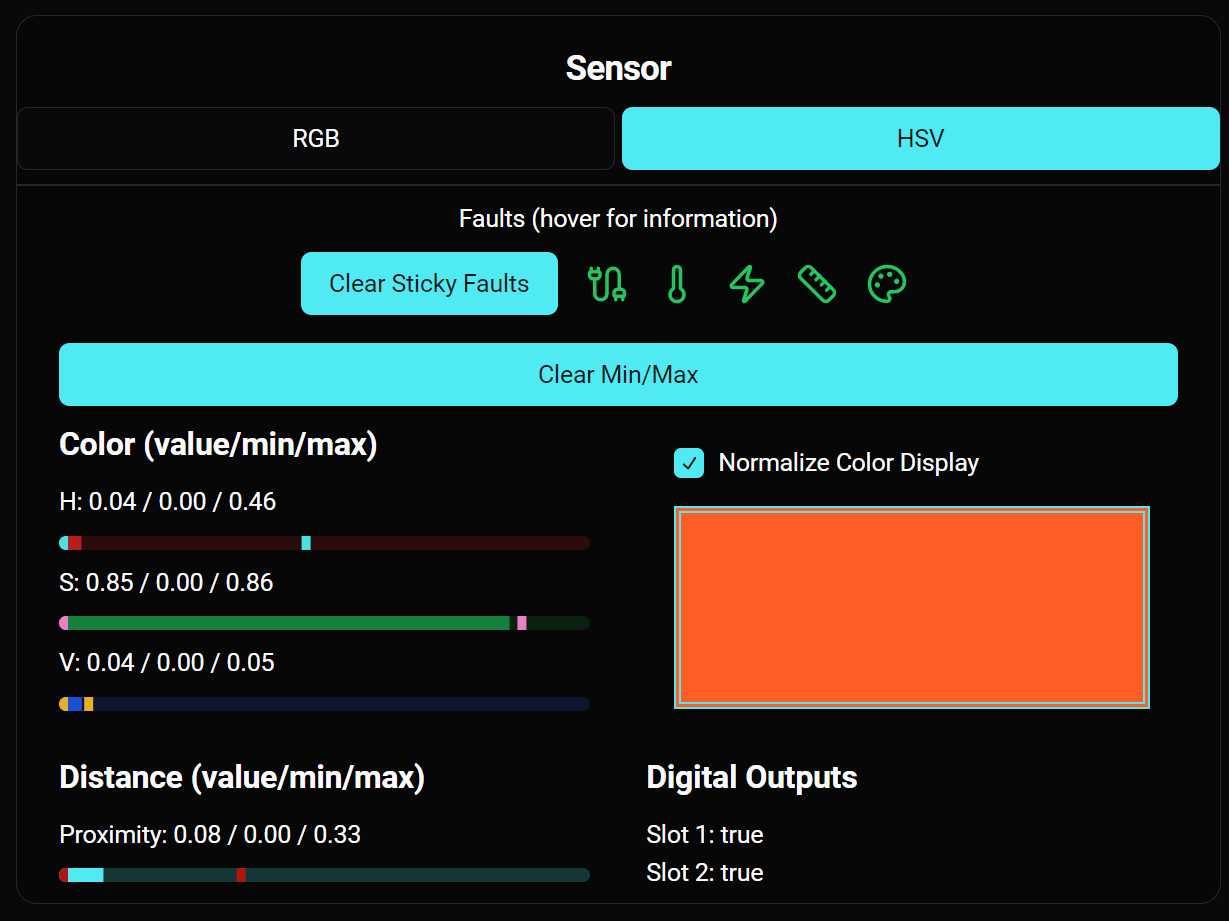Click the distance fault ruler icon
This screenshot has width=1229, height=921.
point(817,283)
